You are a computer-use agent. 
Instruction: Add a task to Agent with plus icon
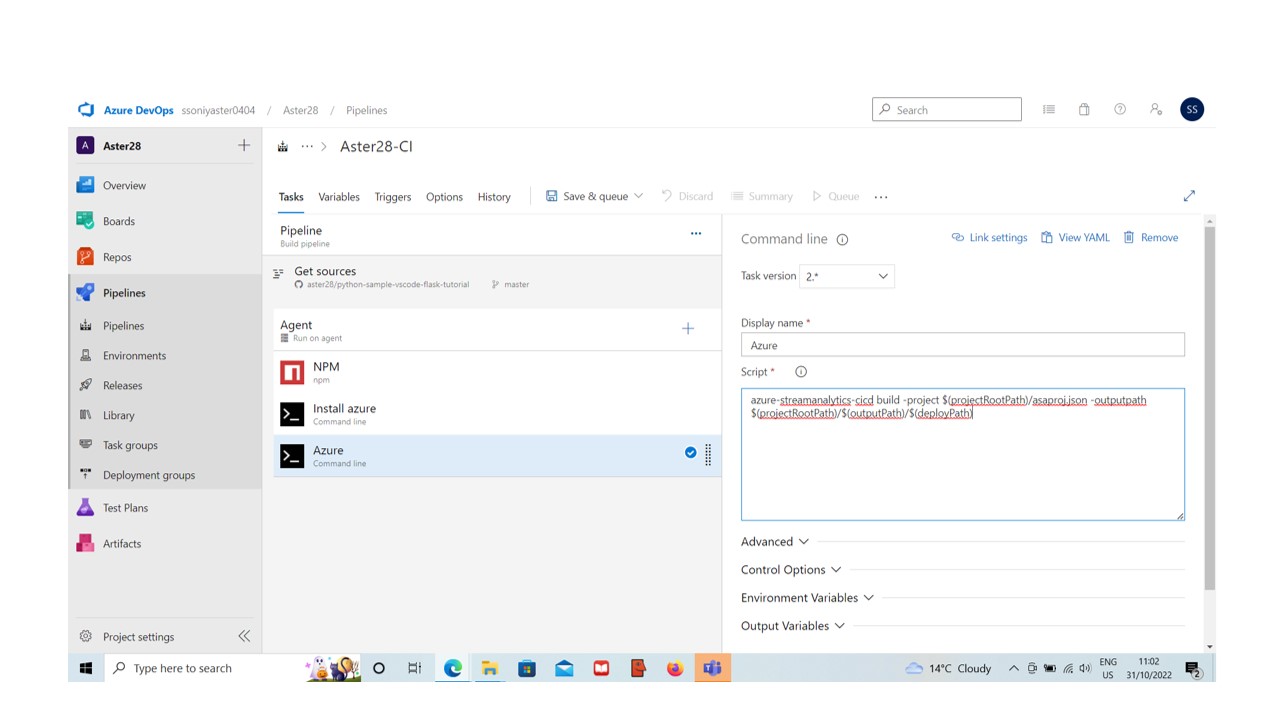click(688, 328)
